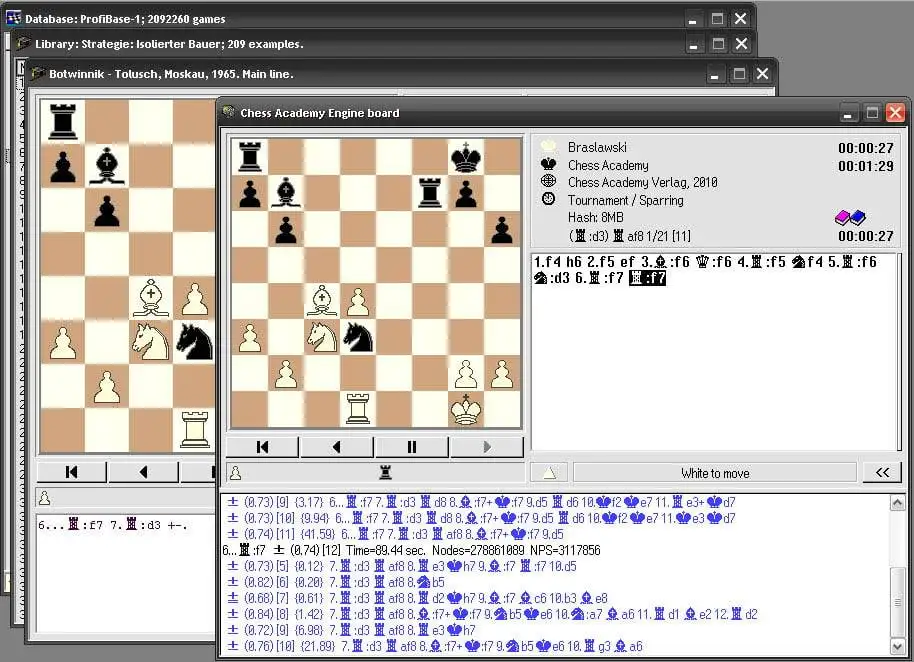The height and width of the screenshot is (662, 914).
Task: Click the globe icon for Chess Academy Verlag
Action: [546, 183]
